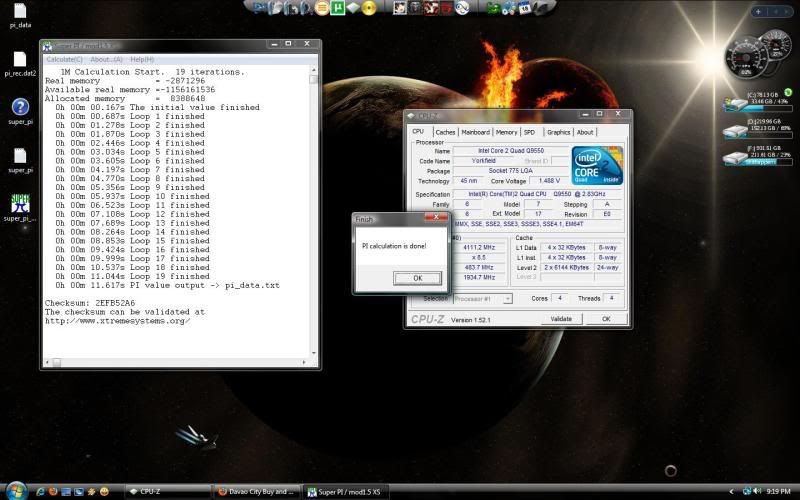This screenshot has height=500, width=800.
Task: Switch to the Caches tab in CPU-Z
Action: point(445,132)
